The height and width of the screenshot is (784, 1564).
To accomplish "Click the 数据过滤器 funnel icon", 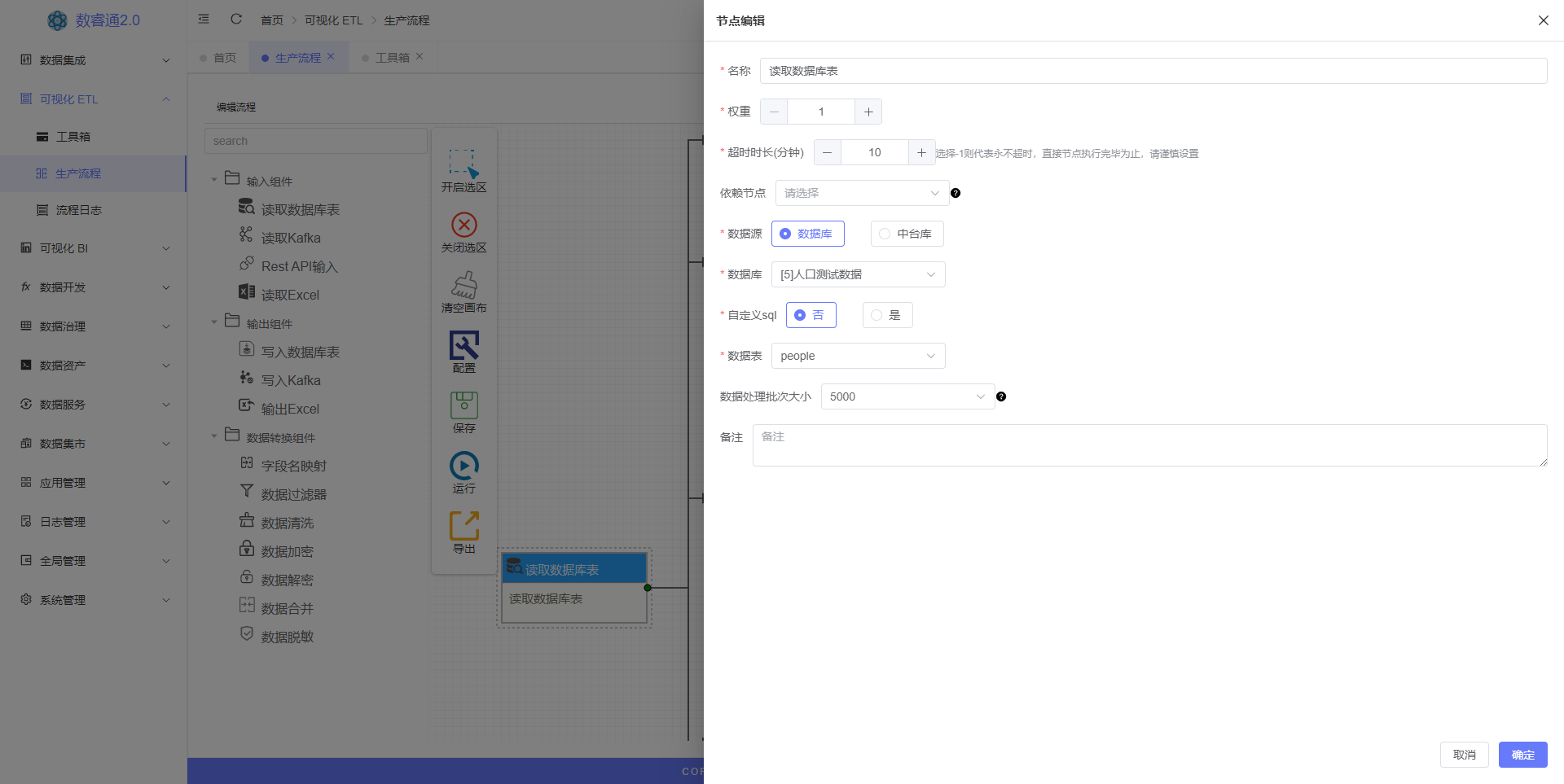I will point(246,491).
